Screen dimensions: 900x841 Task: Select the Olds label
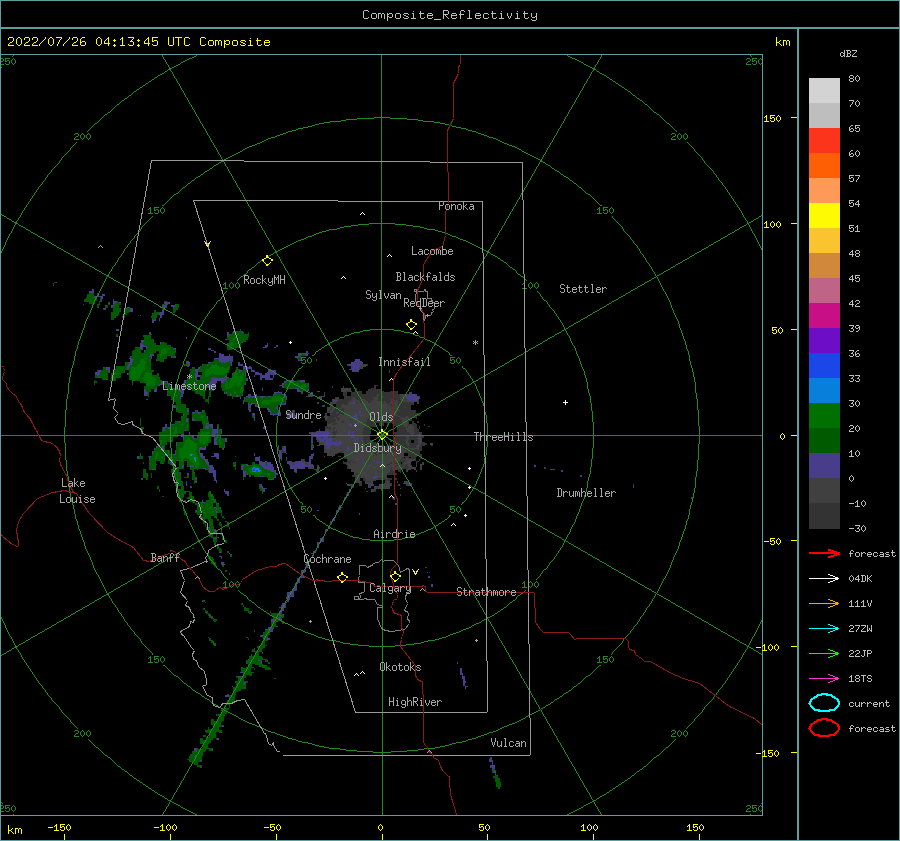coord(381,417)
